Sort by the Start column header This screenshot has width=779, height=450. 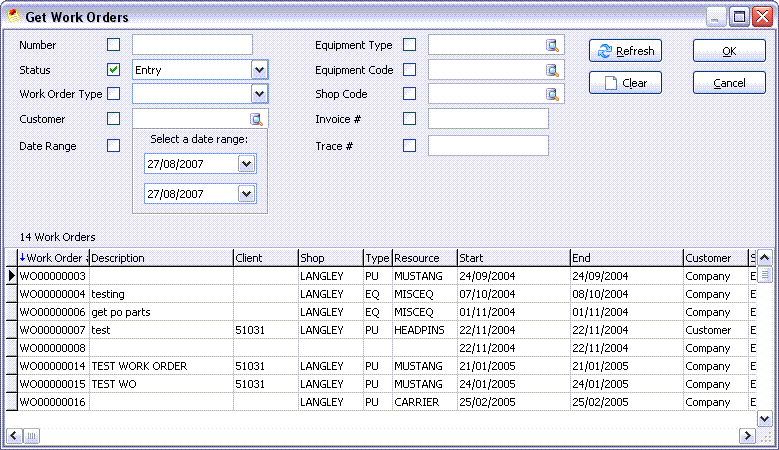512,258
